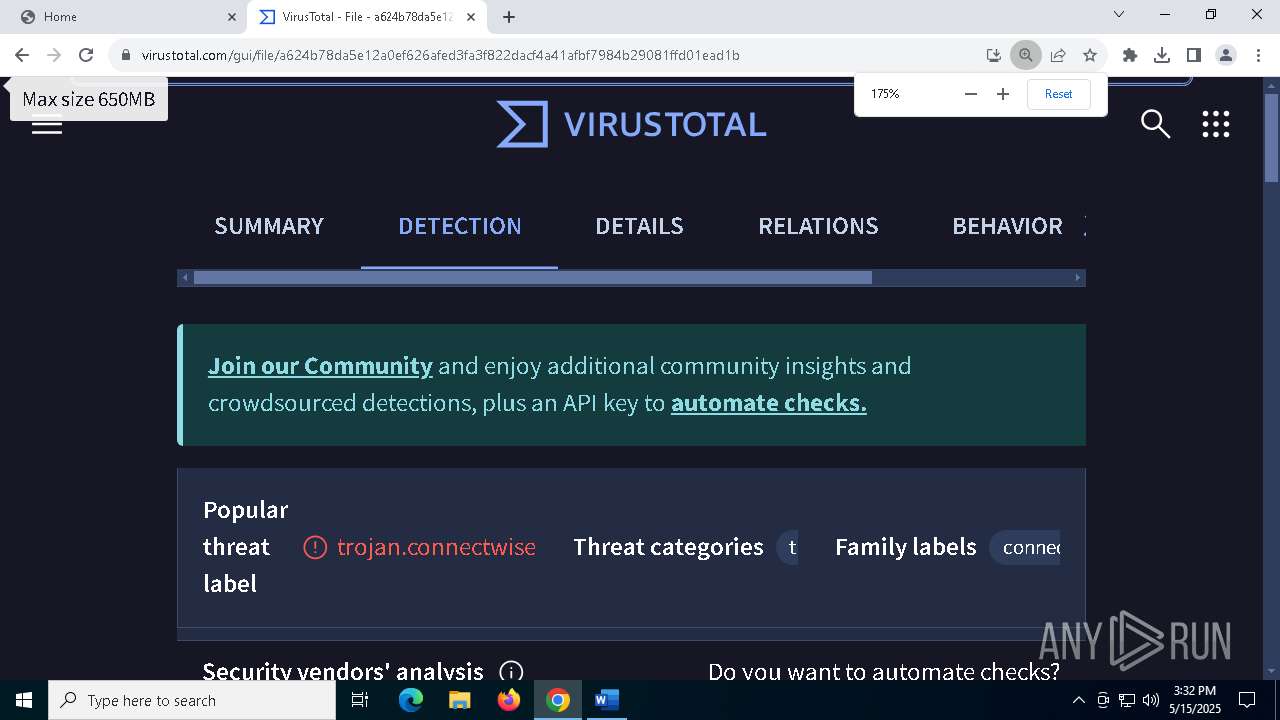Click the install app icon in address bar
Screen dimensions: 1280x720
click(x=993, y=55)
